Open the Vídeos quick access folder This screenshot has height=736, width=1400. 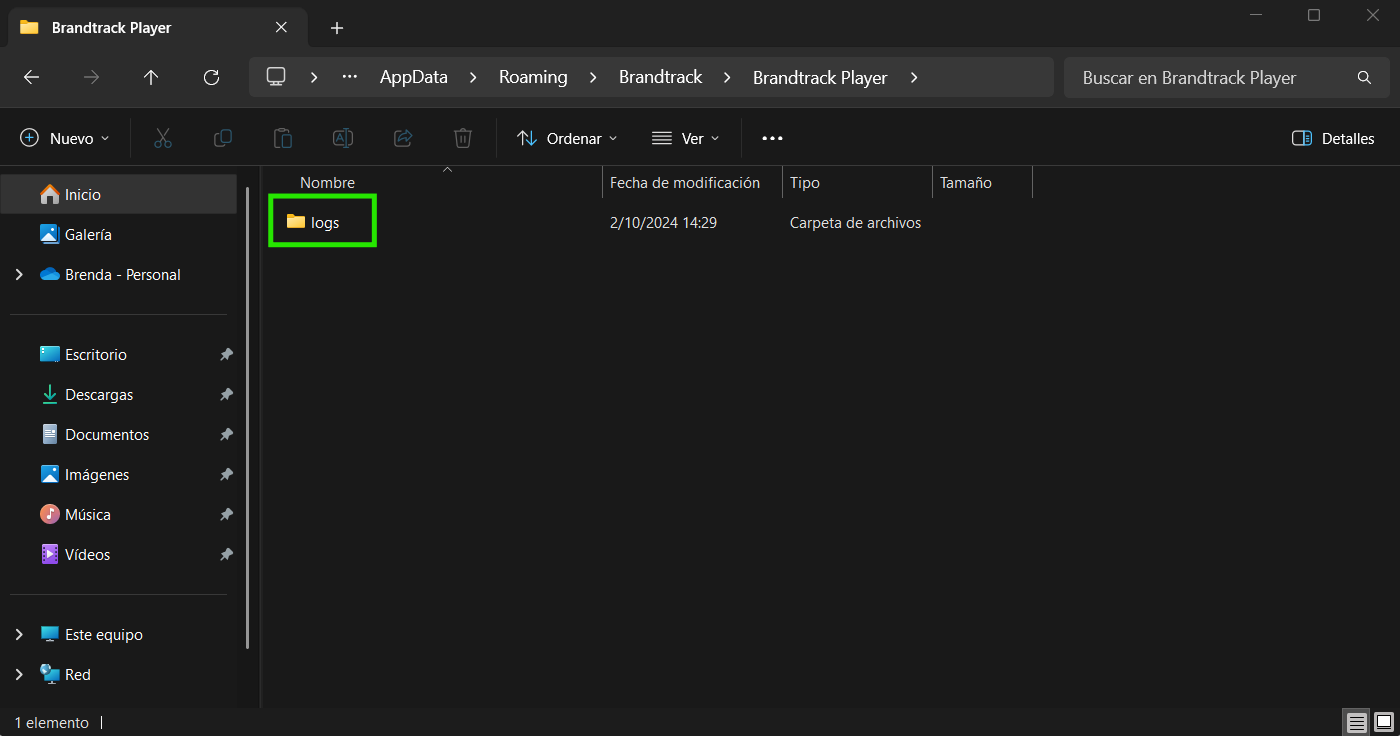click(x=119, y=554)
